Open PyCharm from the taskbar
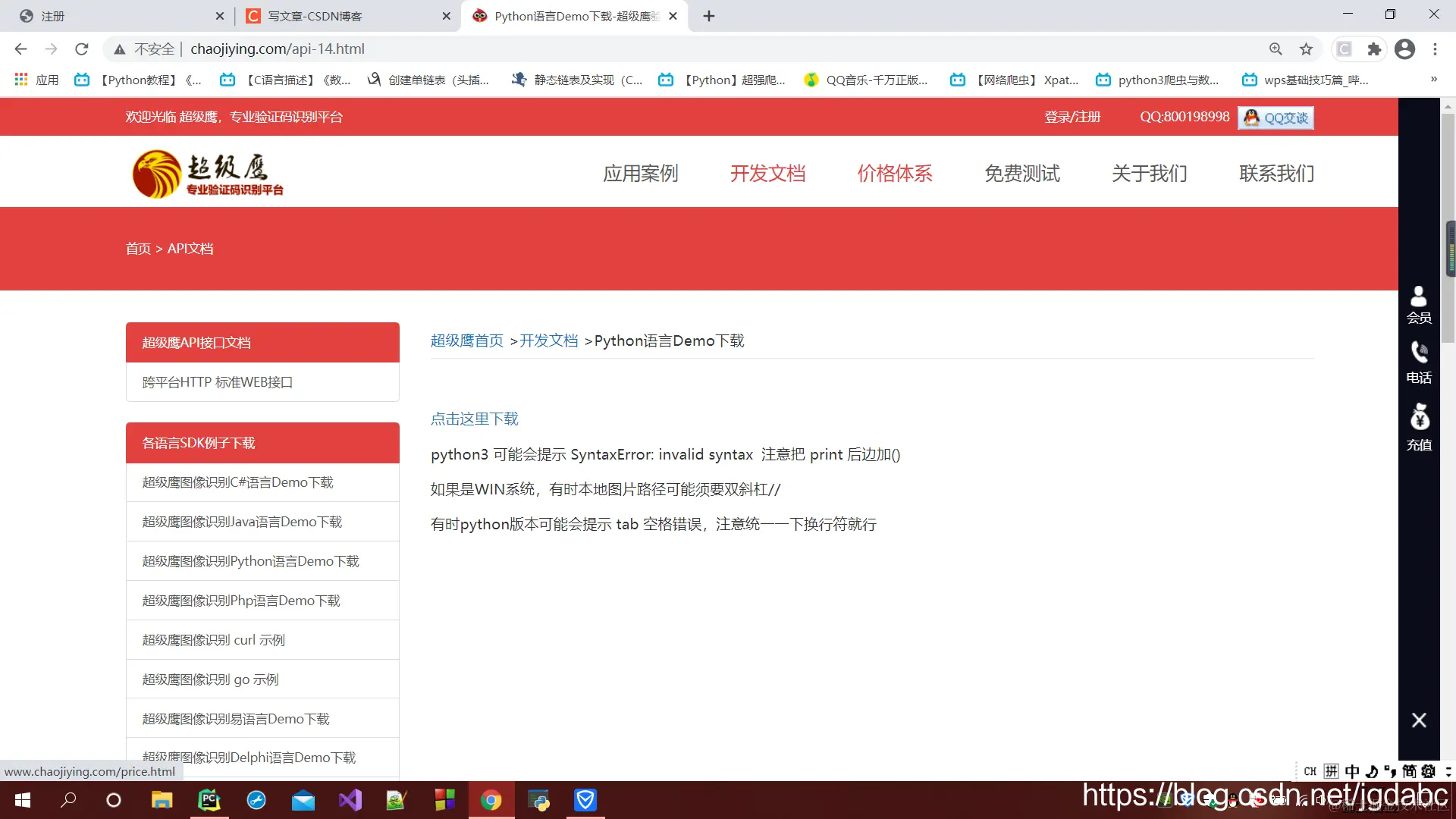The width and height of the screenshot is (1456, 819). (x=209, y=800)
